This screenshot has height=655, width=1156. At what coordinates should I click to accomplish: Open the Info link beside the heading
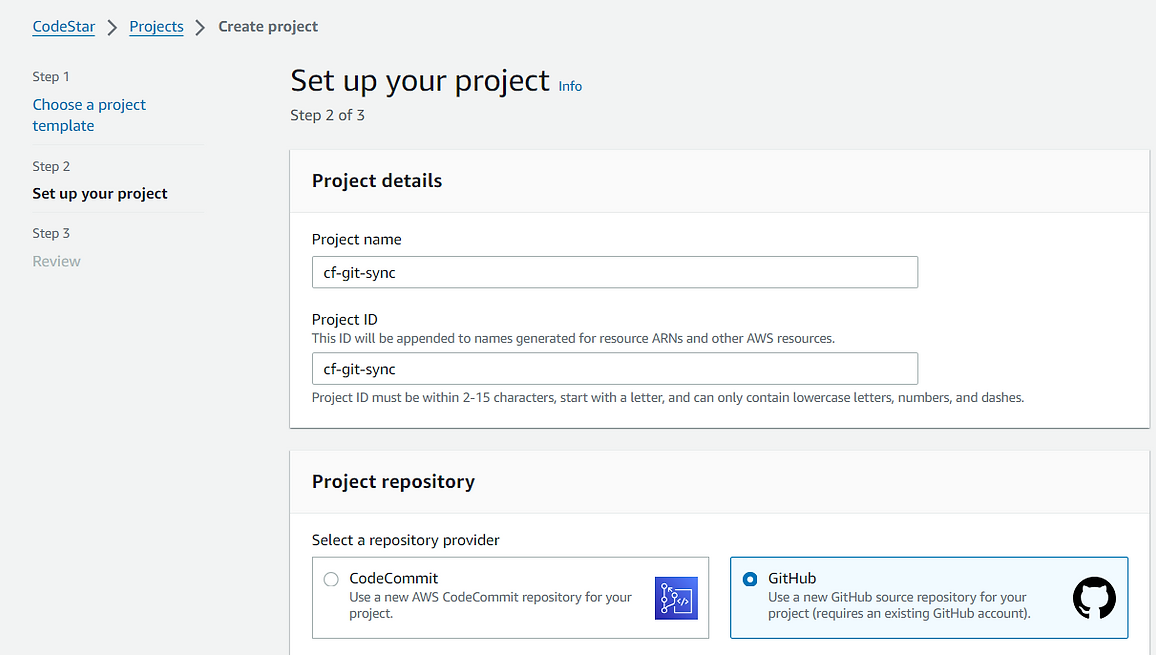click(570, 86)
